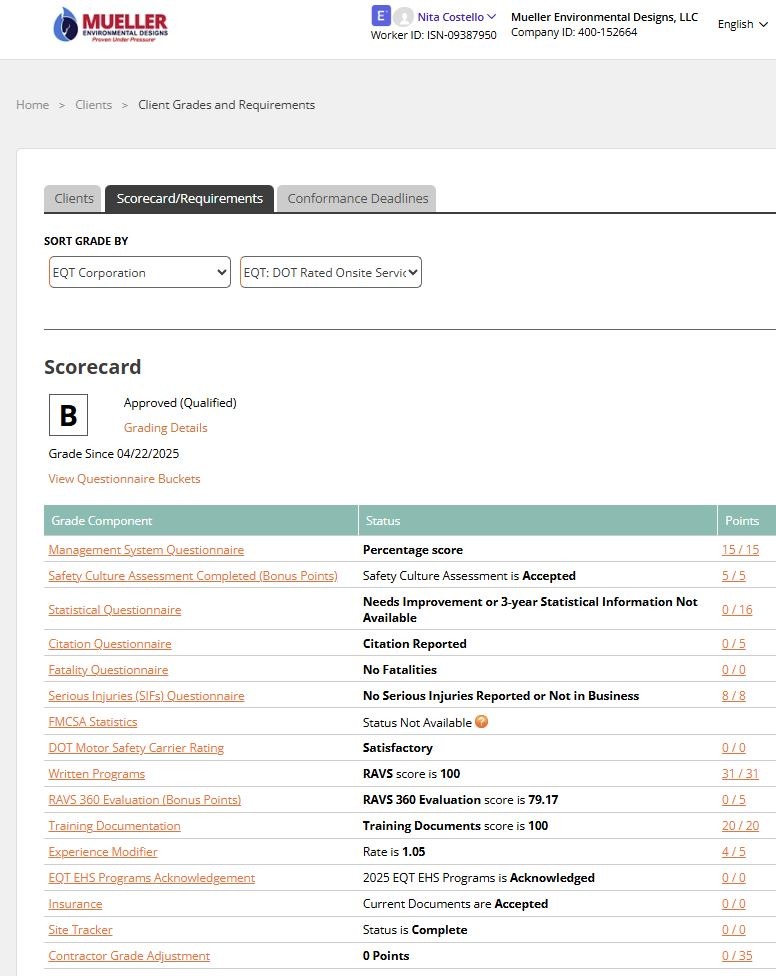Open EQT EHS Programs Acknowledgement link
Image resolution: width=776 pixels, height=976 pixels.
pos(152,878)
